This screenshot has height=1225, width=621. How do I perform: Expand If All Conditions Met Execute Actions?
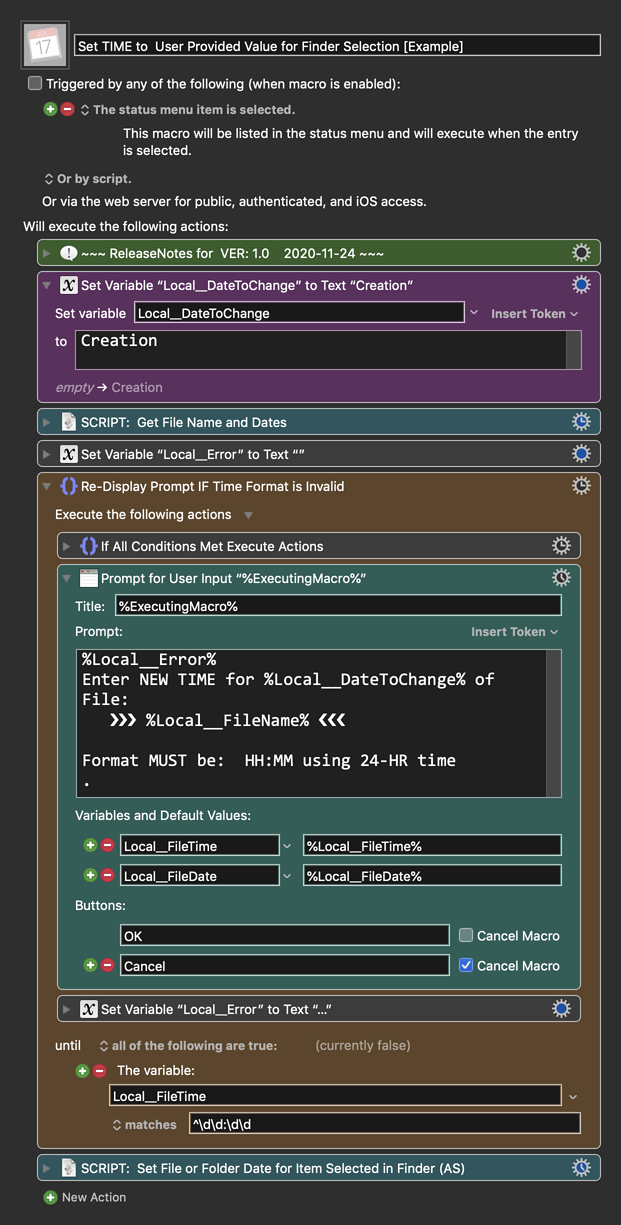[66, 546]
